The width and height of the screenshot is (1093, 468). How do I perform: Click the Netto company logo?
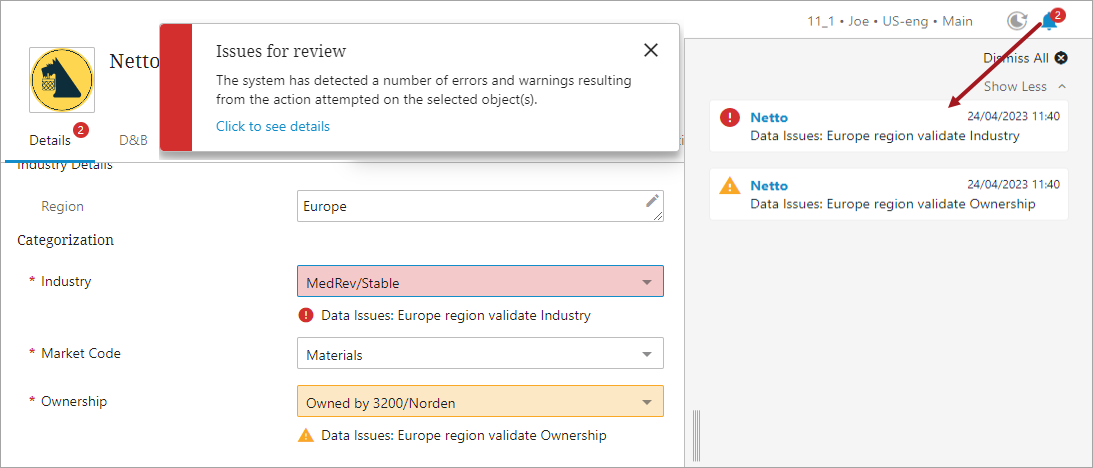click(x=62, y=80)
